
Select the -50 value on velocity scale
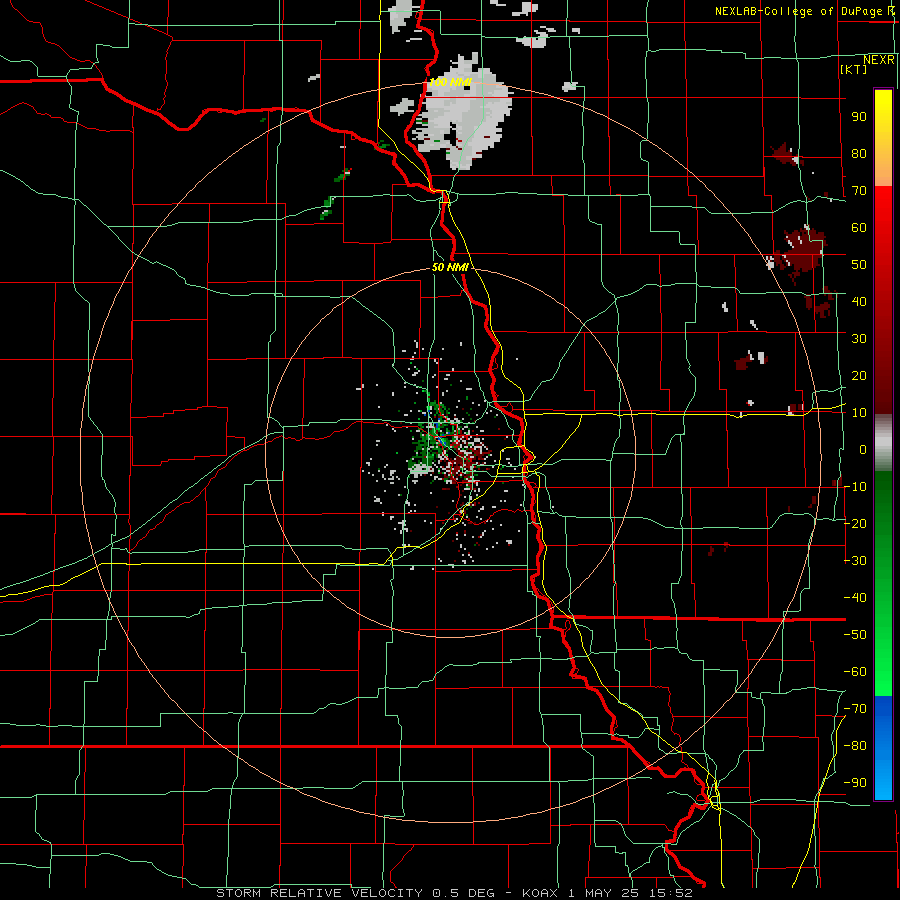tap(855, 635)
